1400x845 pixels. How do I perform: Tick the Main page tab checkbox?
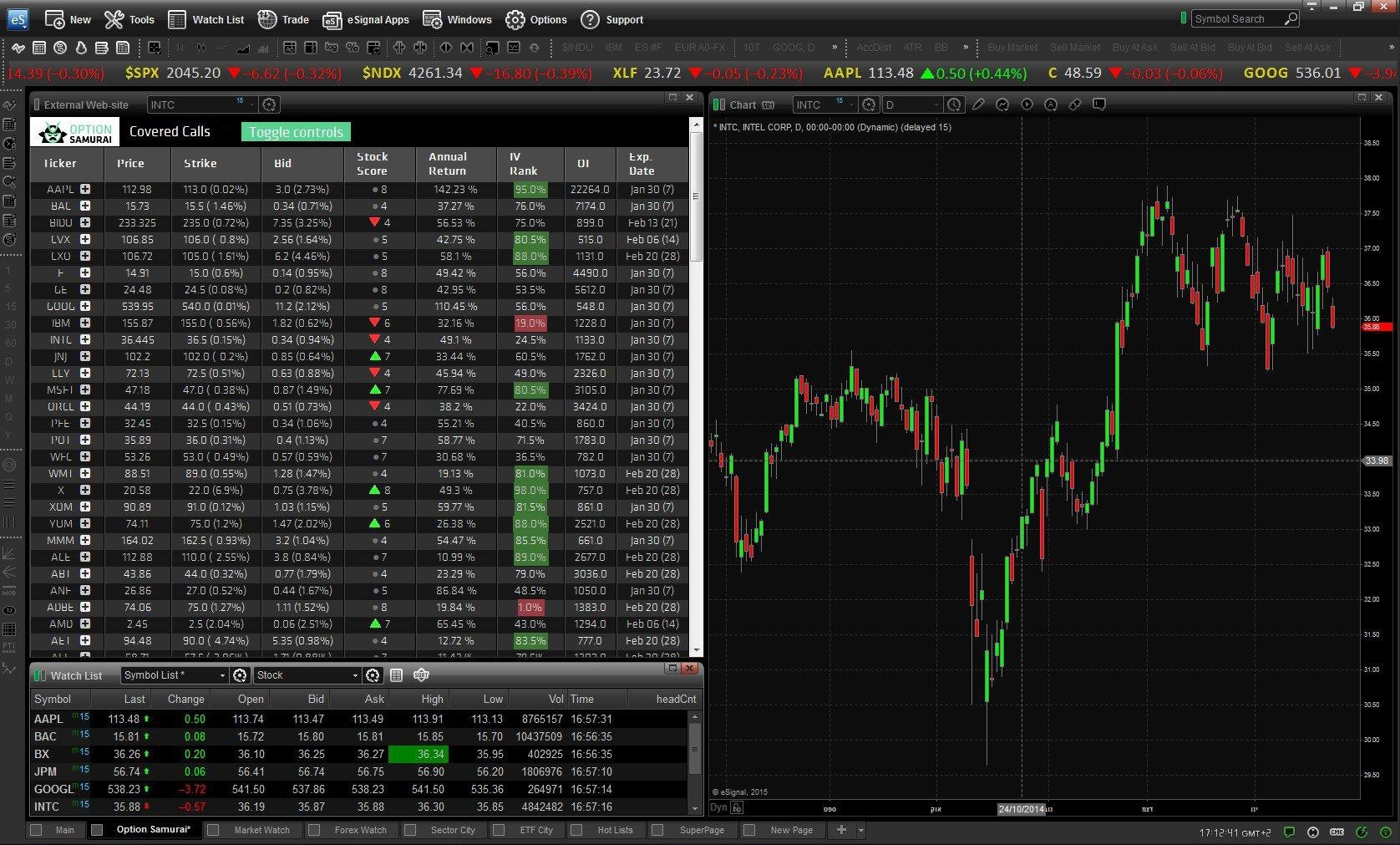(x=36, y=830)
